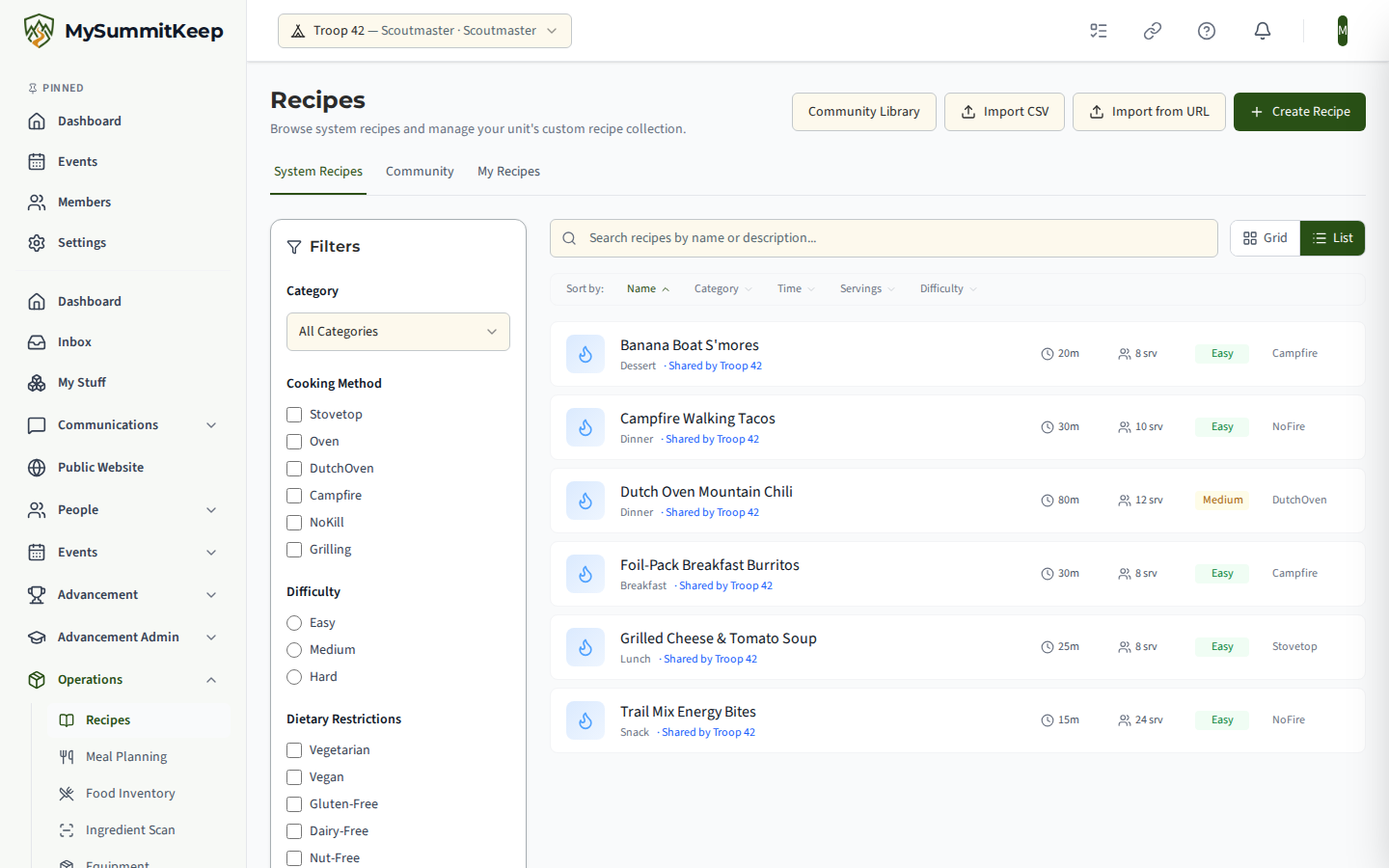Image resolution: width=1389 pixels, height=868 pixels.
Task: Open Public Website in the sidebar
Action: (x=123, y=468)
